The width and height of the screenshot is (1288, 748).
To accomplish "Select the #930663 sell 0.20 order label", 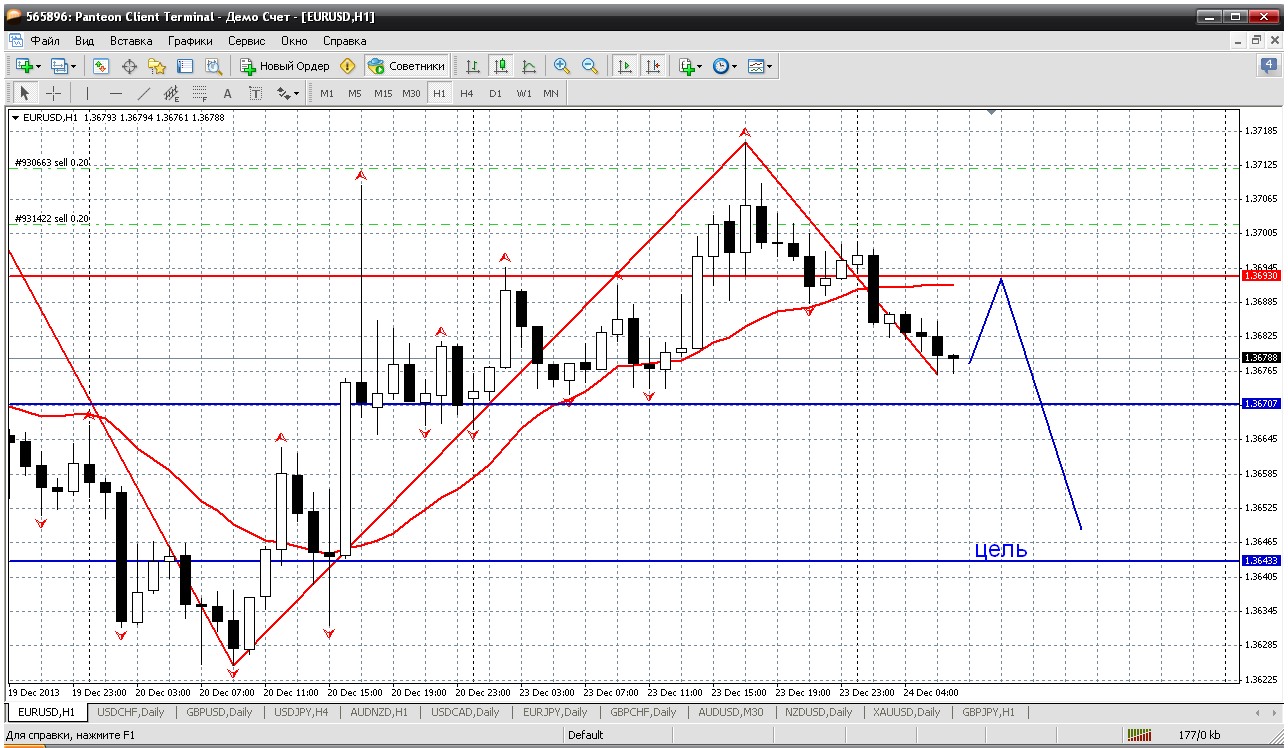I will pos(52,162).
